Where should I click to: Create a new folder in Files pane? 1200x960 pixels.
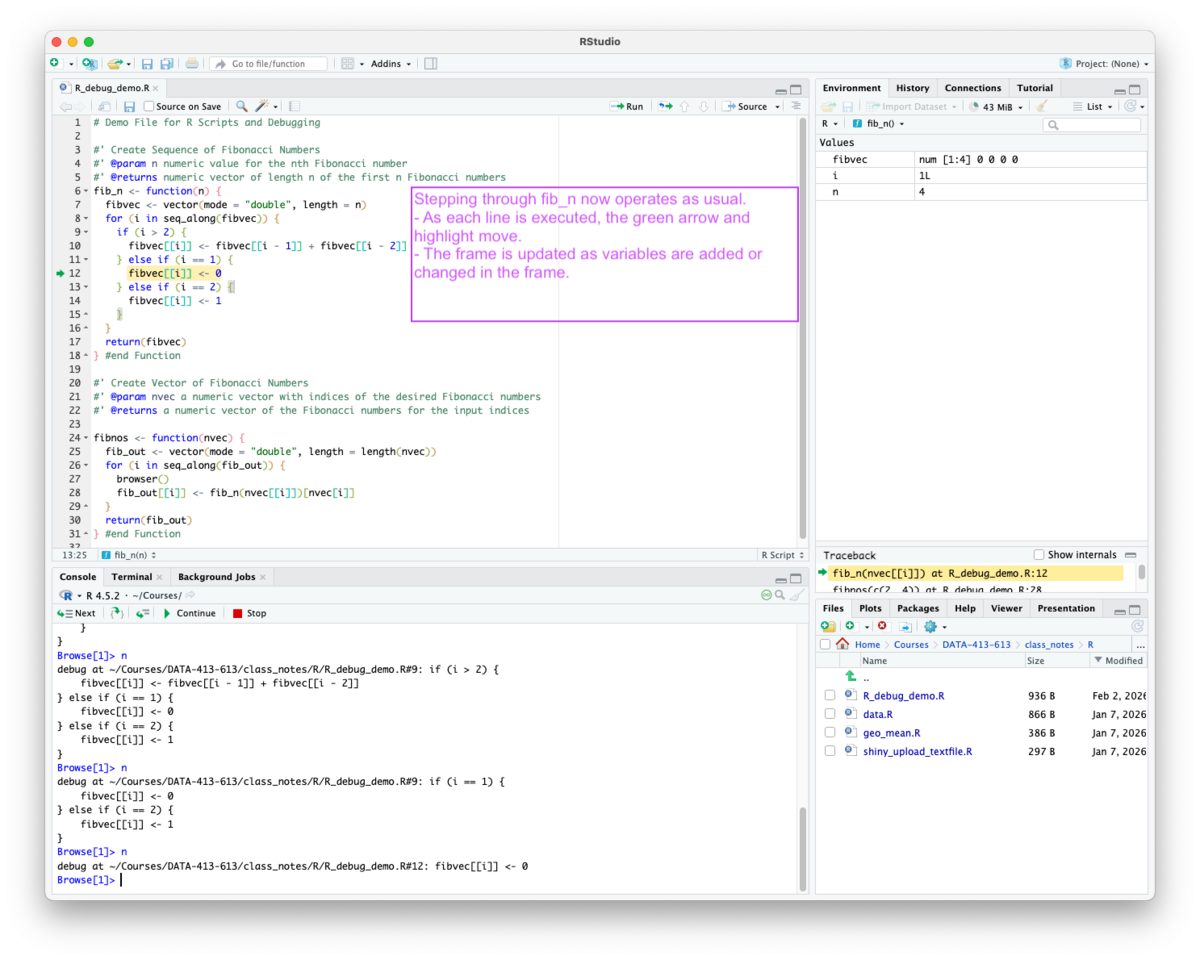tap(828, 627)
